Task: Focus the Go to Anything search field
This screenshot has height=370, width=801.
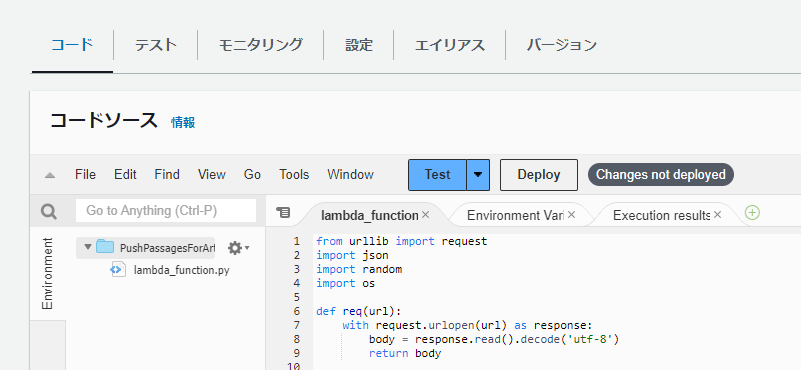Action: coord(166,211)
